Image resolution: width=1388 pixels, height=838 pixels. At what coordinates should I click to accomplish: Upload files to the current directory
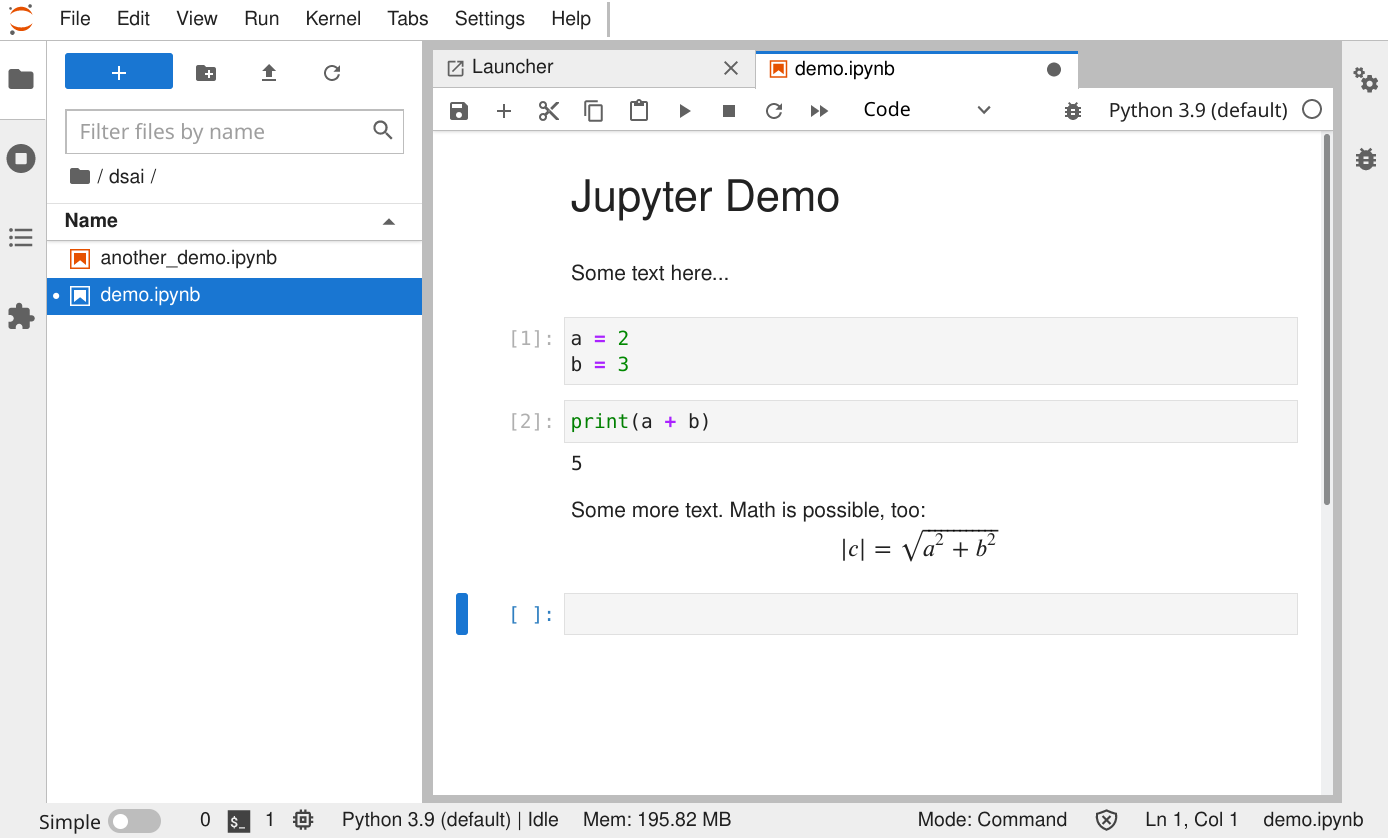click(268, 71)
